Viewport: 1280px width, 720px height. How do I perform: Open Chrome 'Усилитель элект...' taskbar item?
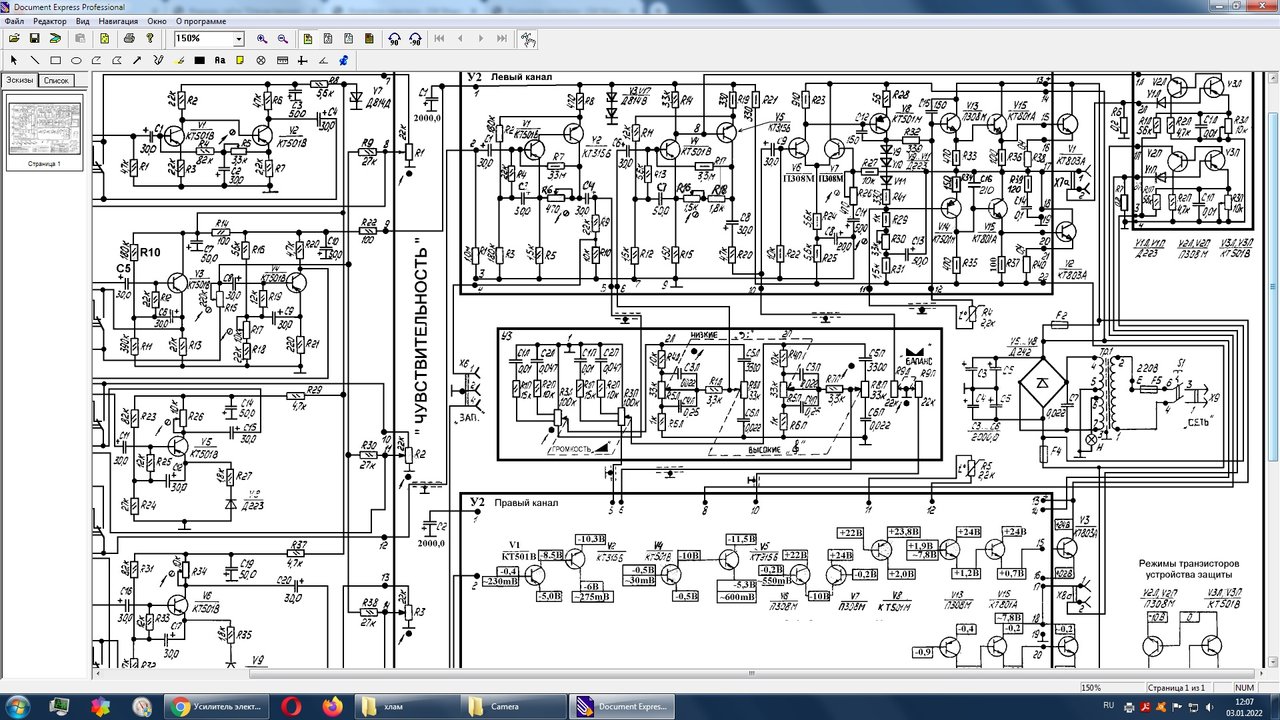pyautogui.click(x=216, y=706)
